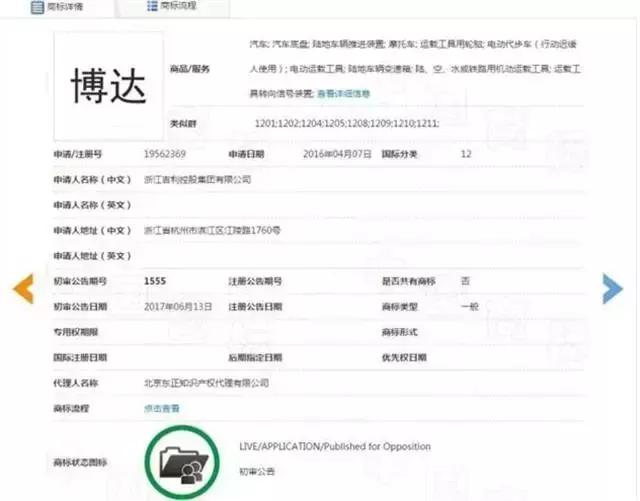This screenshot has width=640, height=501.
Task: Click the 申请人地址（英文）label
Action: click(x=92, y=256)
